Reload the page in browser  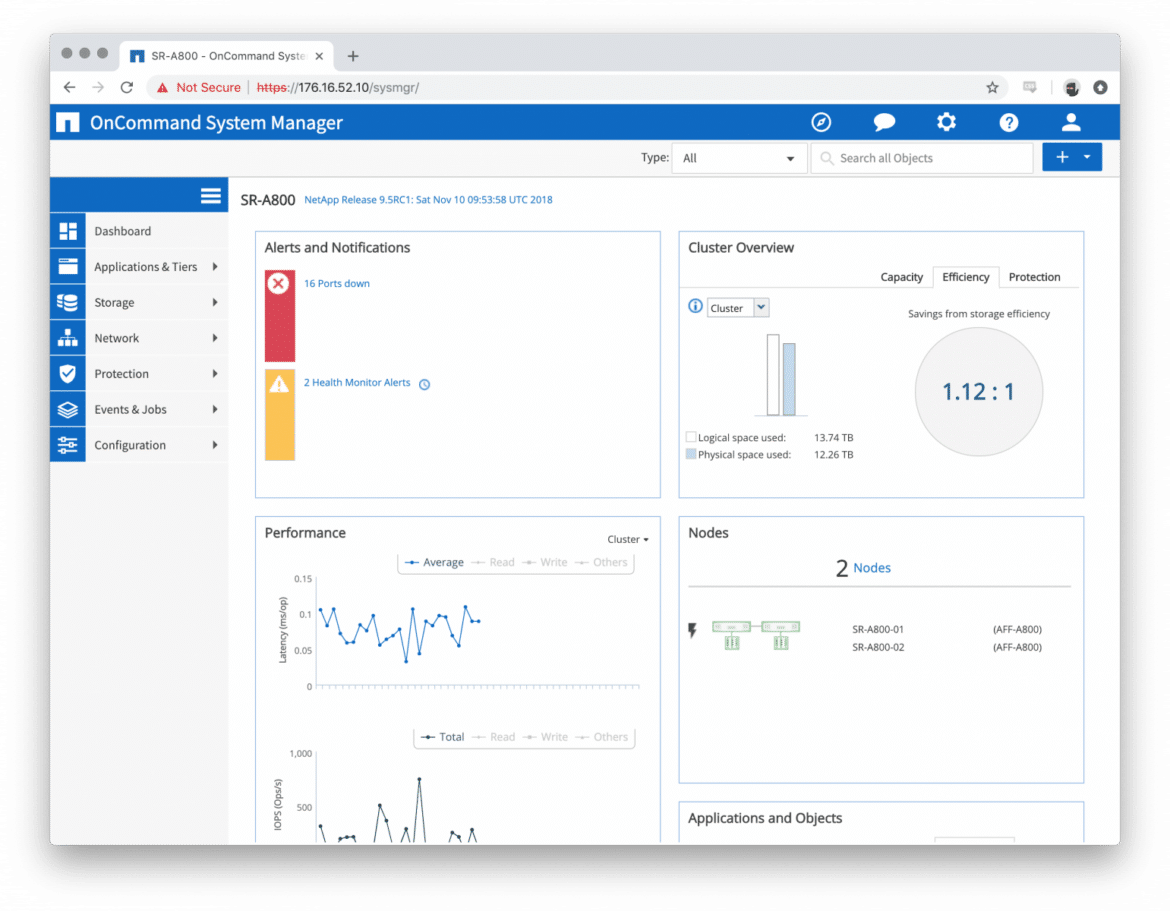click(127, 87)
